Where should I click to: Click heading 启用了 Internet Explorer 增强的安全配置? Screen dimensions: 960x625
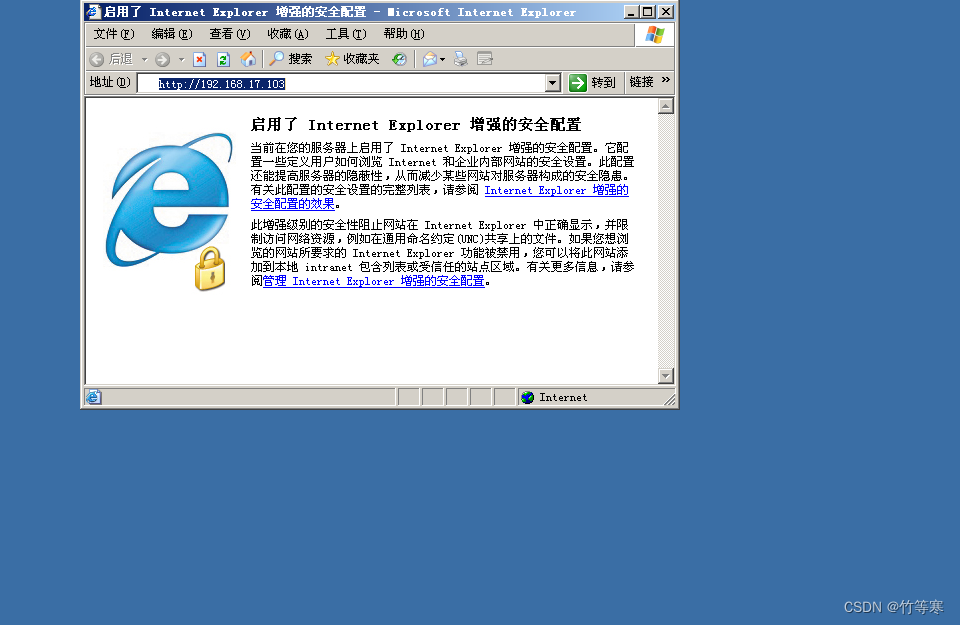pos(416,125)
